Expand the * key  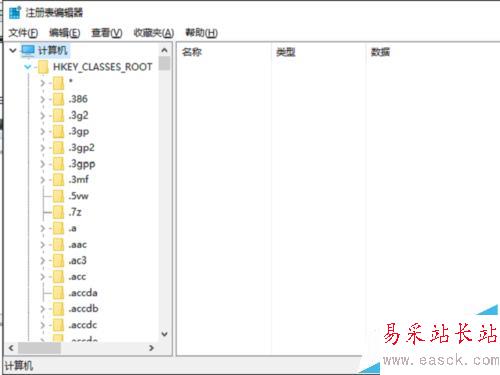(x=43, y=83)
